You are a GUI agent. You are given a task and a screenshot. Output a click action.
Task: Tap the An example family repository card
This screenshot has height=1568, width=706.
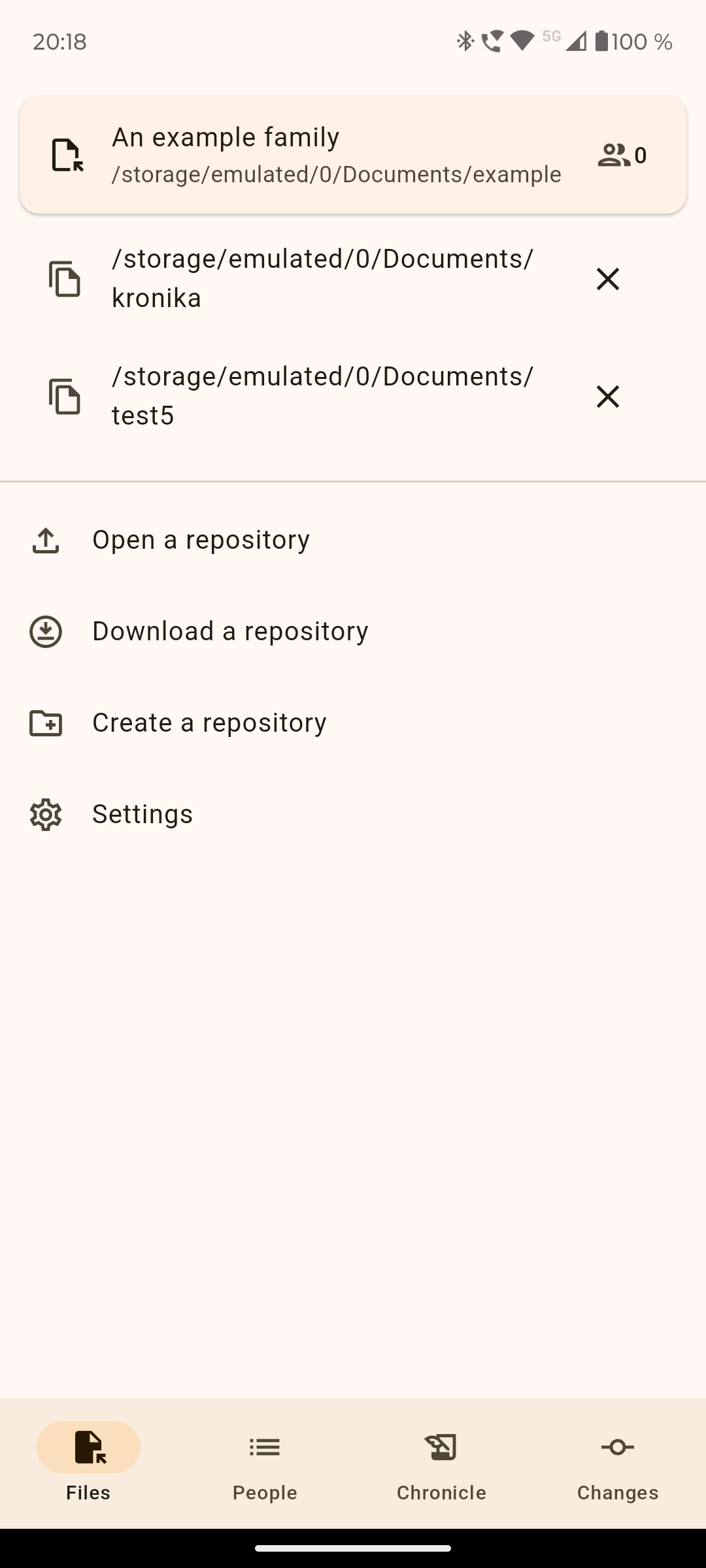coord(336,155)
